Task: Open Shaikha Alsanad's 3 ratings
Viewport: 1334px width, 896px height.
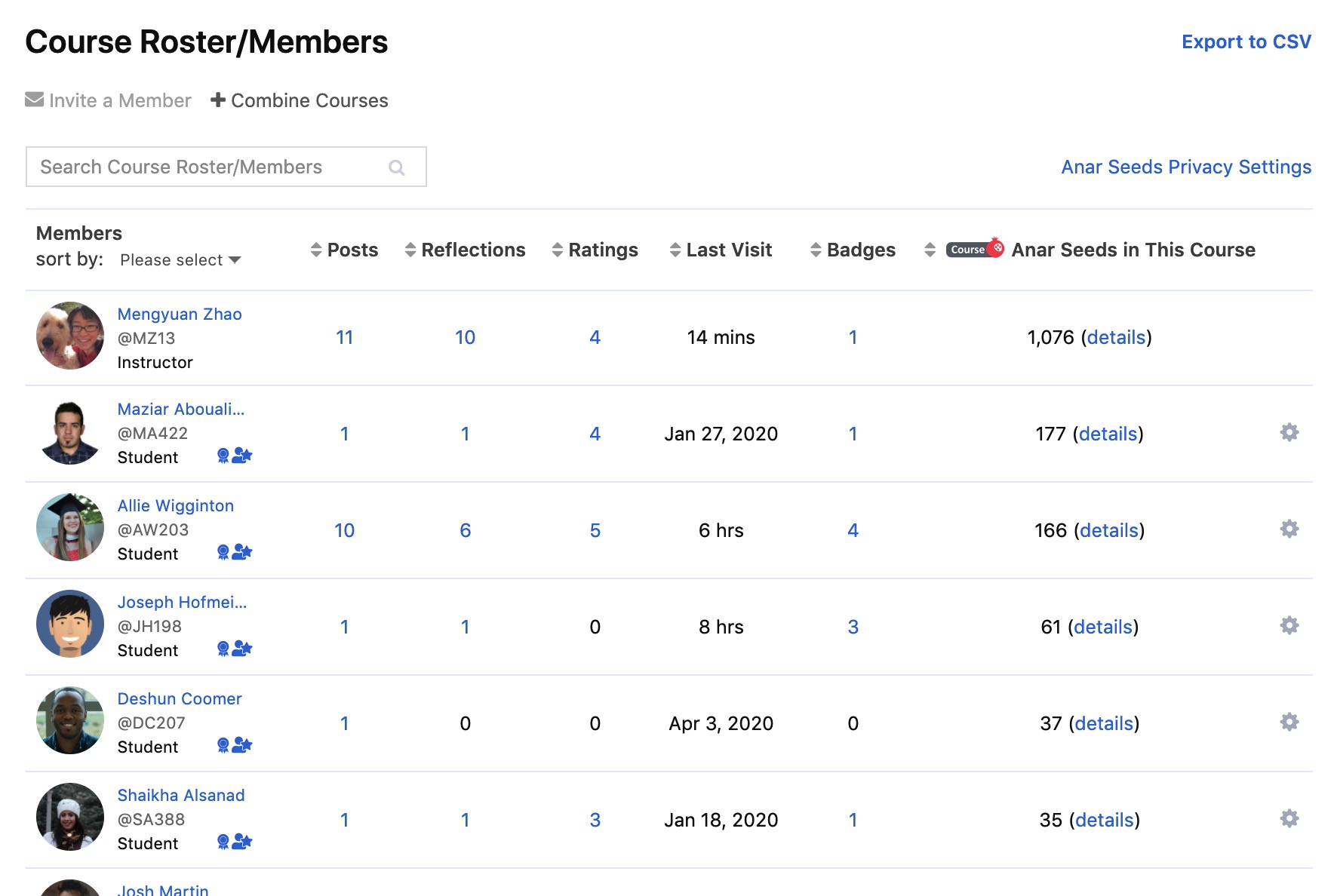Action: pyautogui.click(x=595, y=820)
